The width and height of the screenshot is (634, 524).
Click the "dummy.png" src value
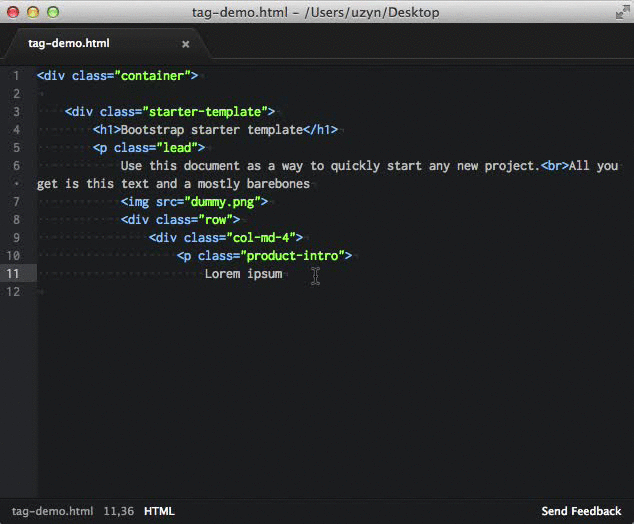(x=222, y=202)
